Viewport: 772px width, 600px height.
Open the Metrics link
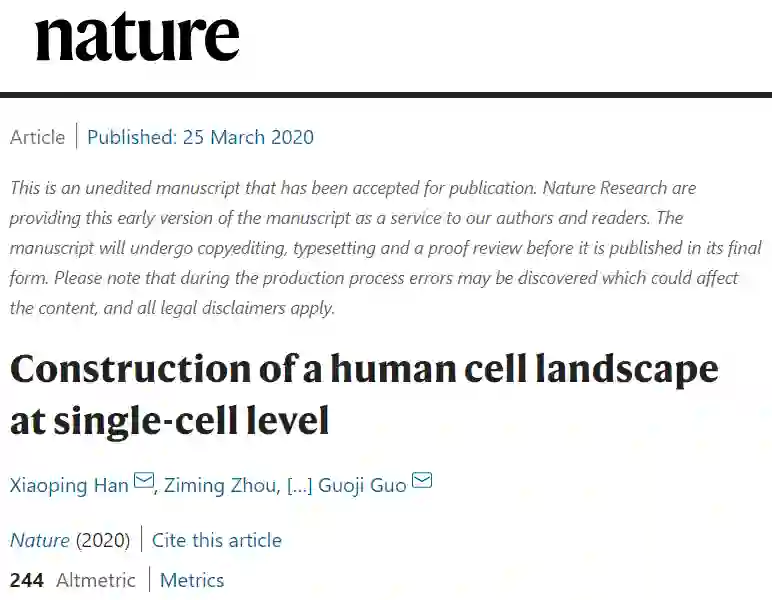click(x=192, y=580)
